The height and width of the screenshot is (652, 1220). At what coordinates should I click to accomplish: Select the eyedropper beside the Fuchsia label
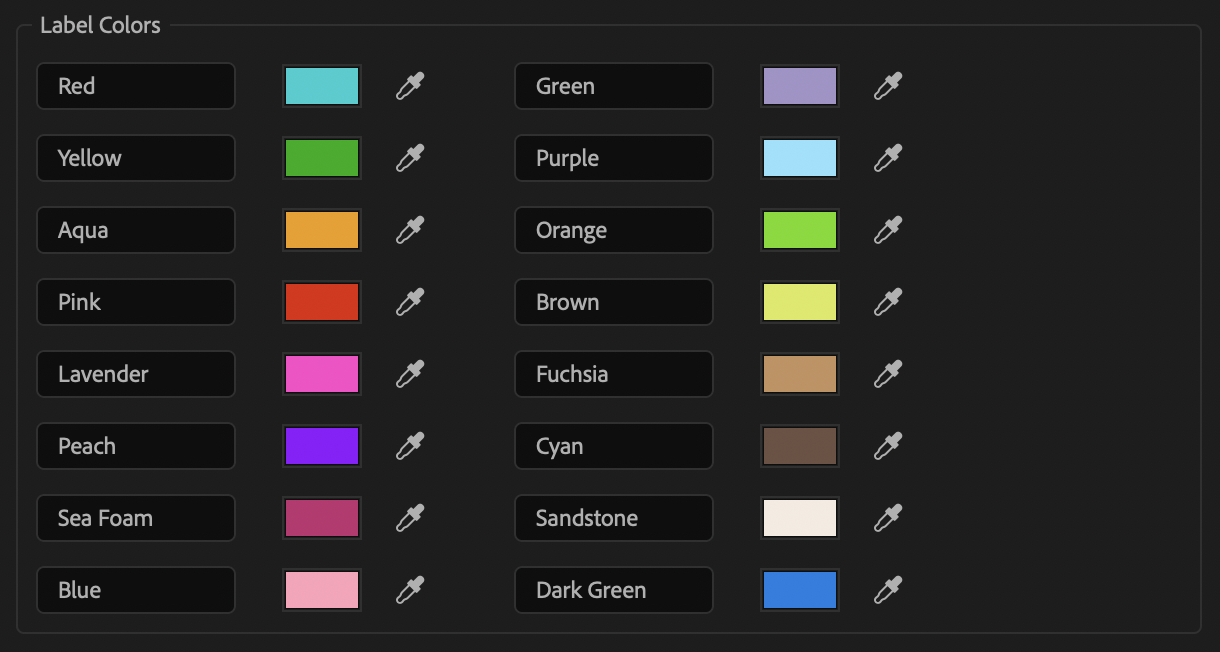click(x=887, y=374)
